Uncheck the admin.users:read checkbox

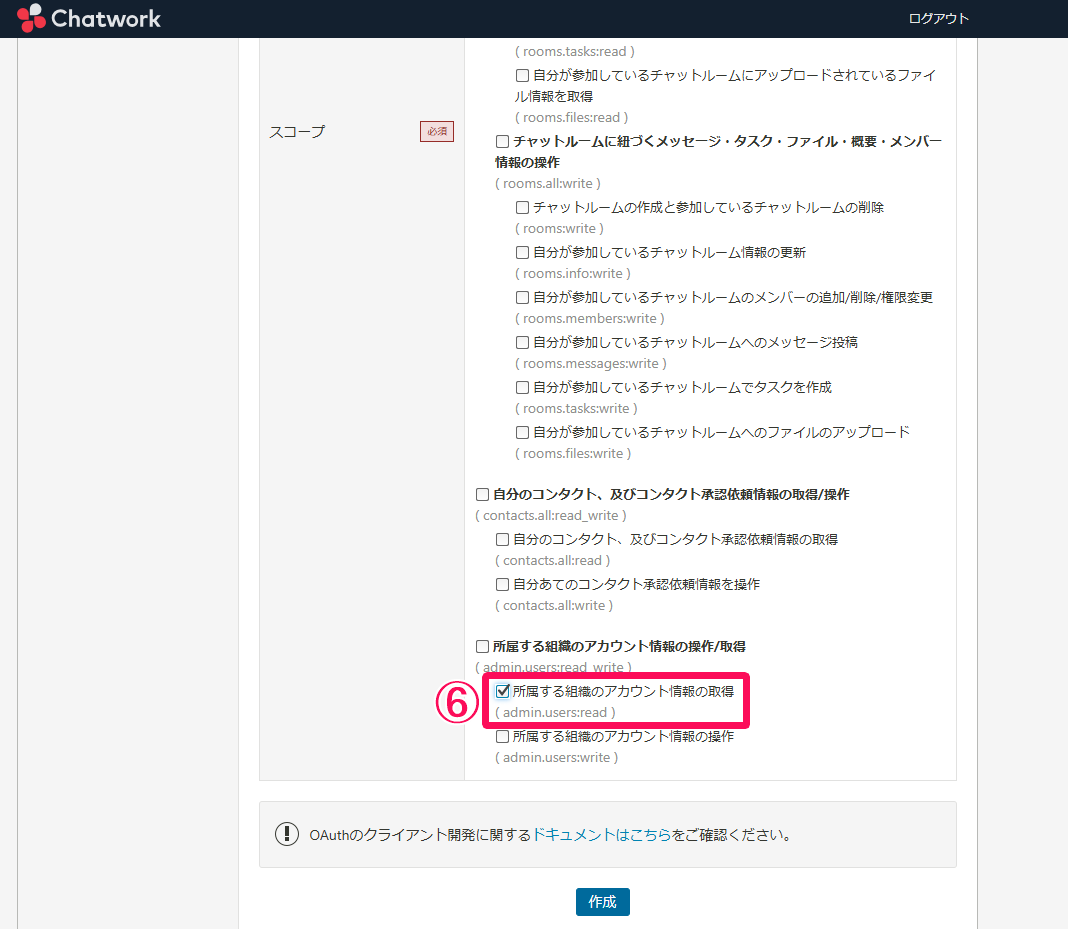[x=503, y=691]
